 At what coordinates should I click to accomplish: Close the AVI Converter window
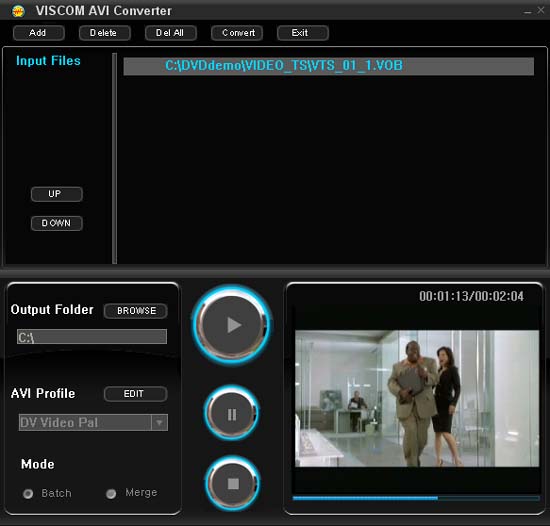pos(541,11)
